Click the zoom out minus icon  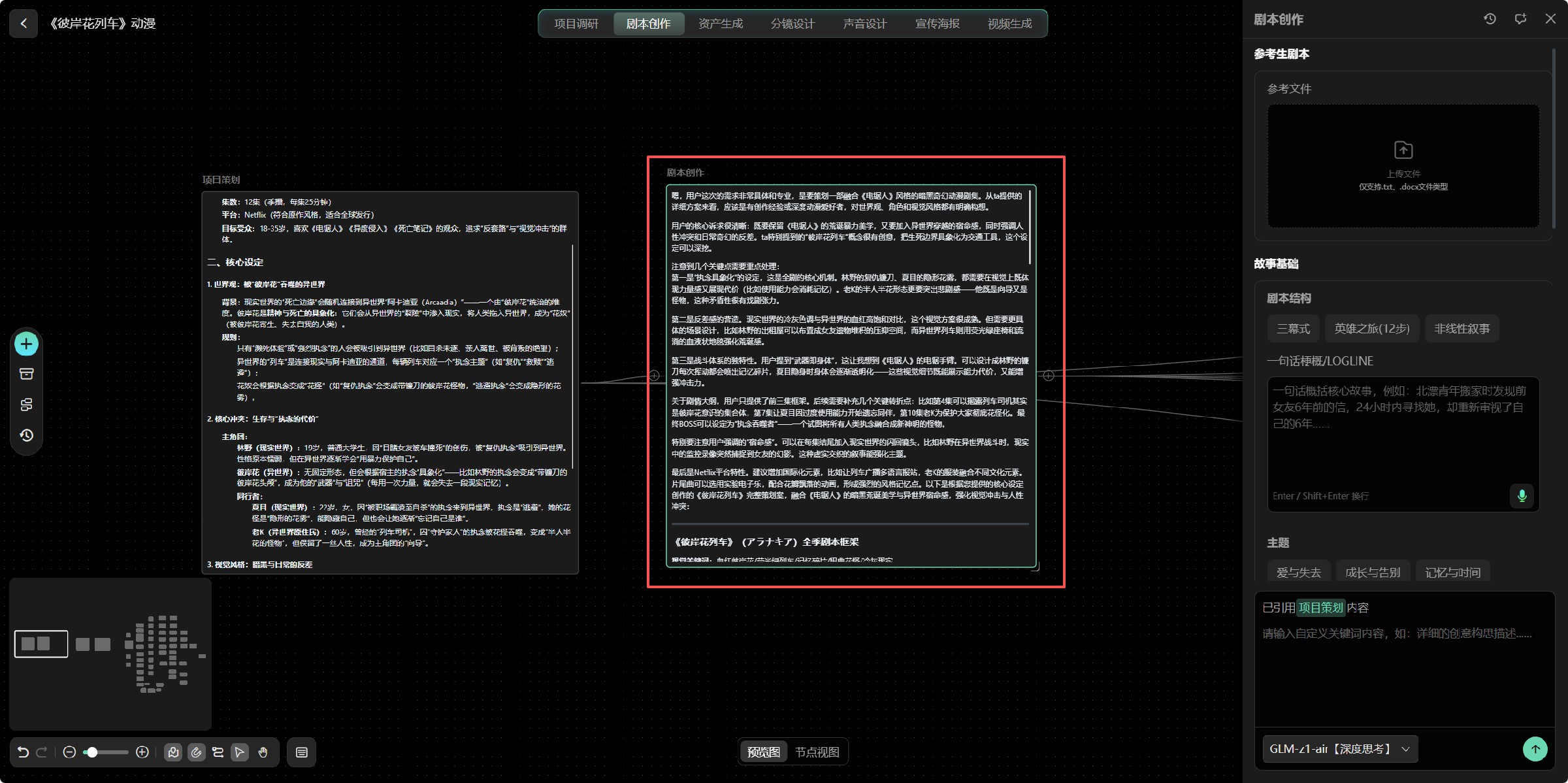(x=69, y=752)
